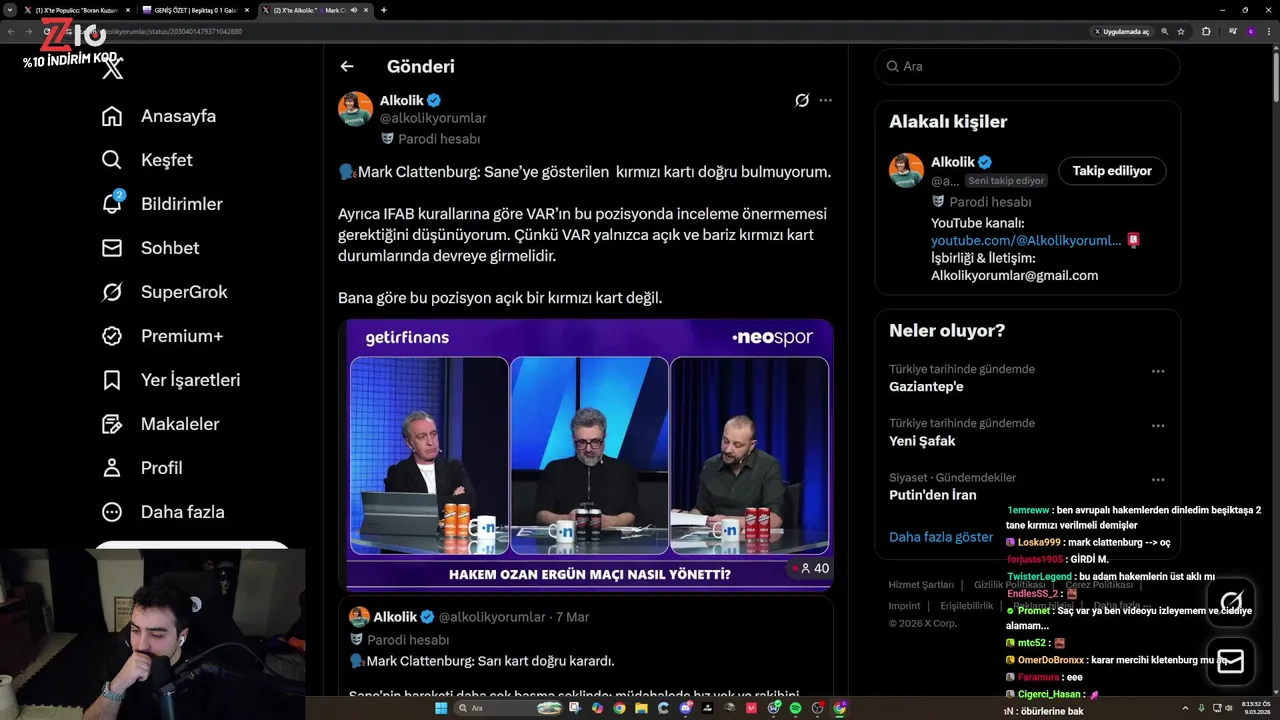Click Takip ediliyor button for Alkolik

1112,171
